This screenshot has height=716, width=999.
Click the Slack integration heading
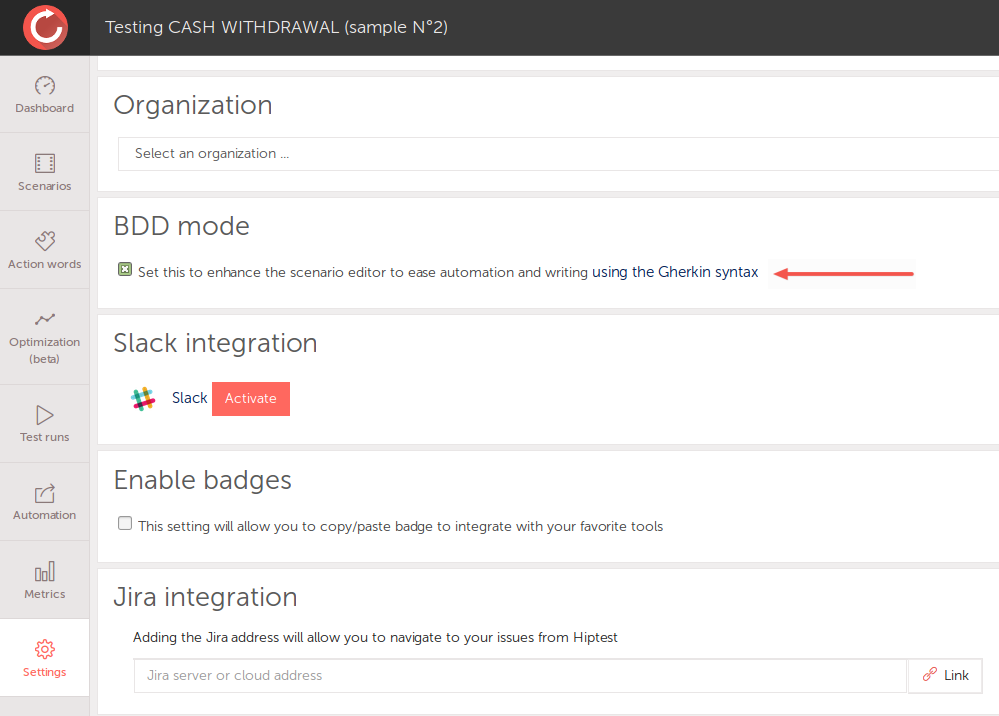click(x=215, y=343)
